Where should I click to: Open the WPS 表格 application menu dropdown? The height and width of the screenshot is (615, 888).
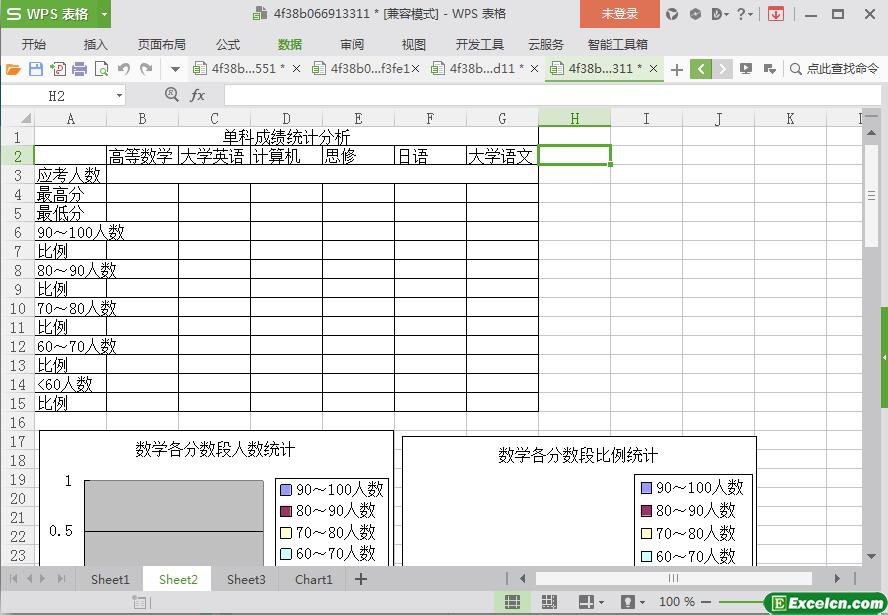click(103, 14)
